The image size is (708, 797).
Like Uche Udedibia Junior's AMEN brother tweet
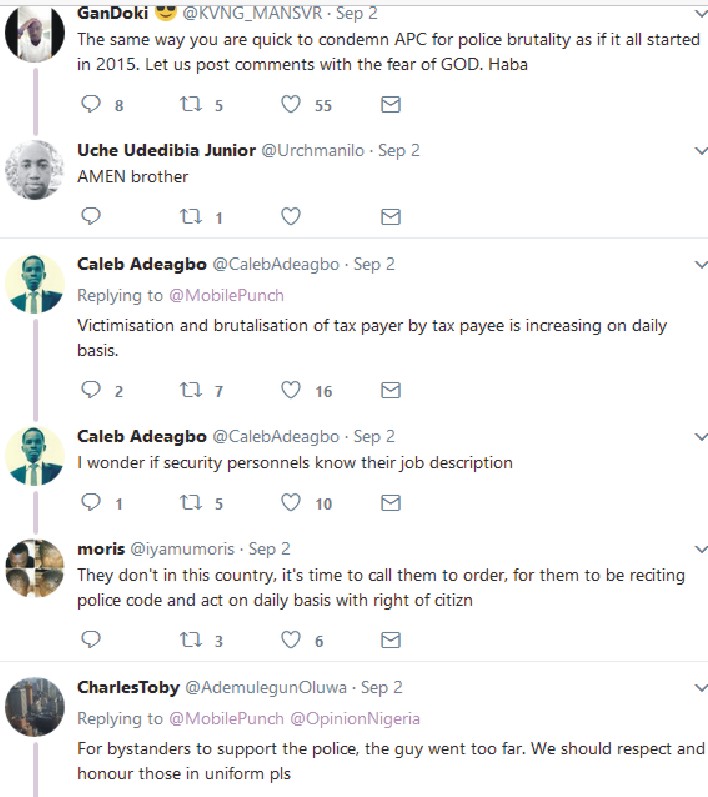(x=291, y=216)
